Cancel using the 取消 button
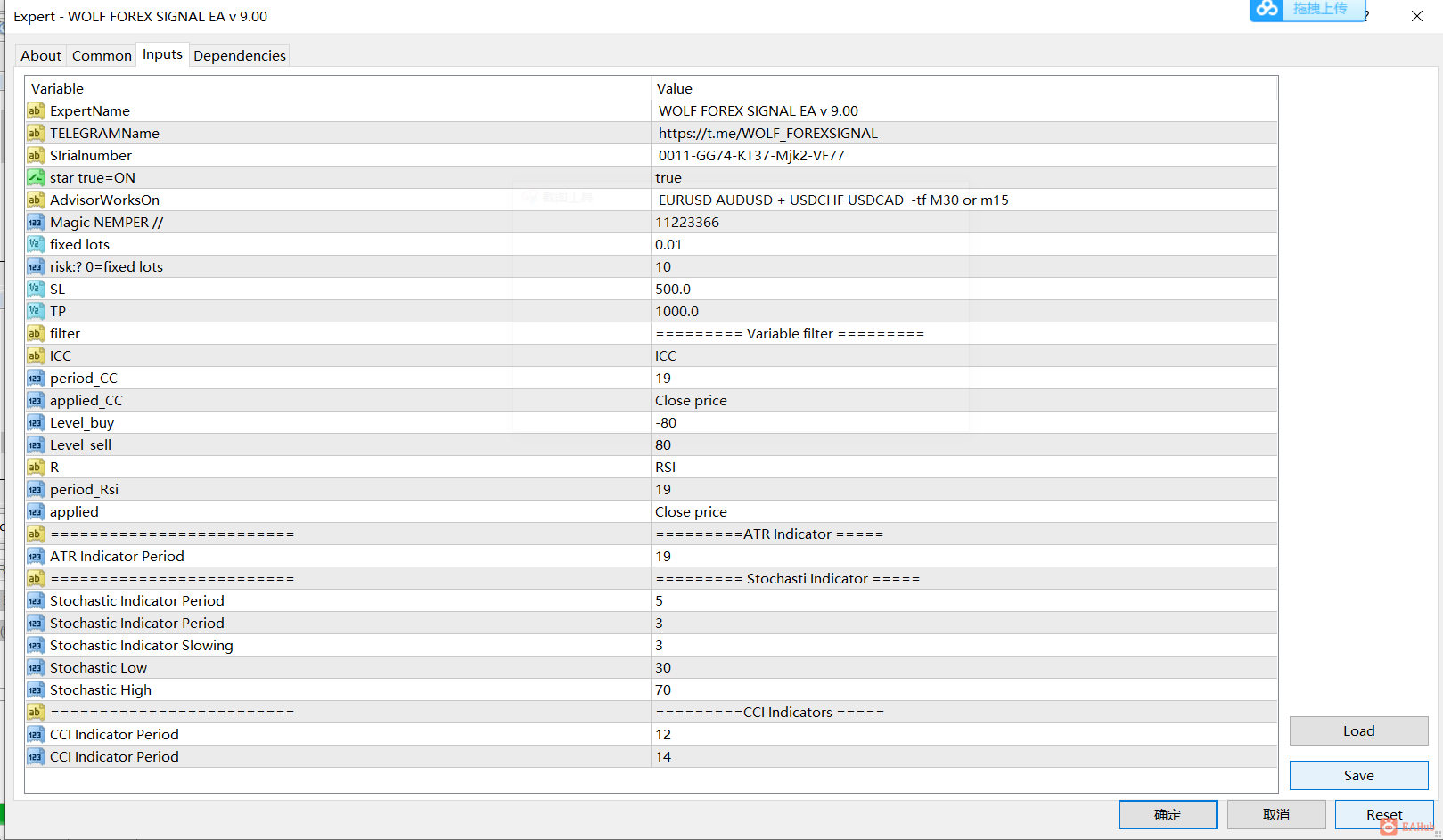 (1276, 814)
